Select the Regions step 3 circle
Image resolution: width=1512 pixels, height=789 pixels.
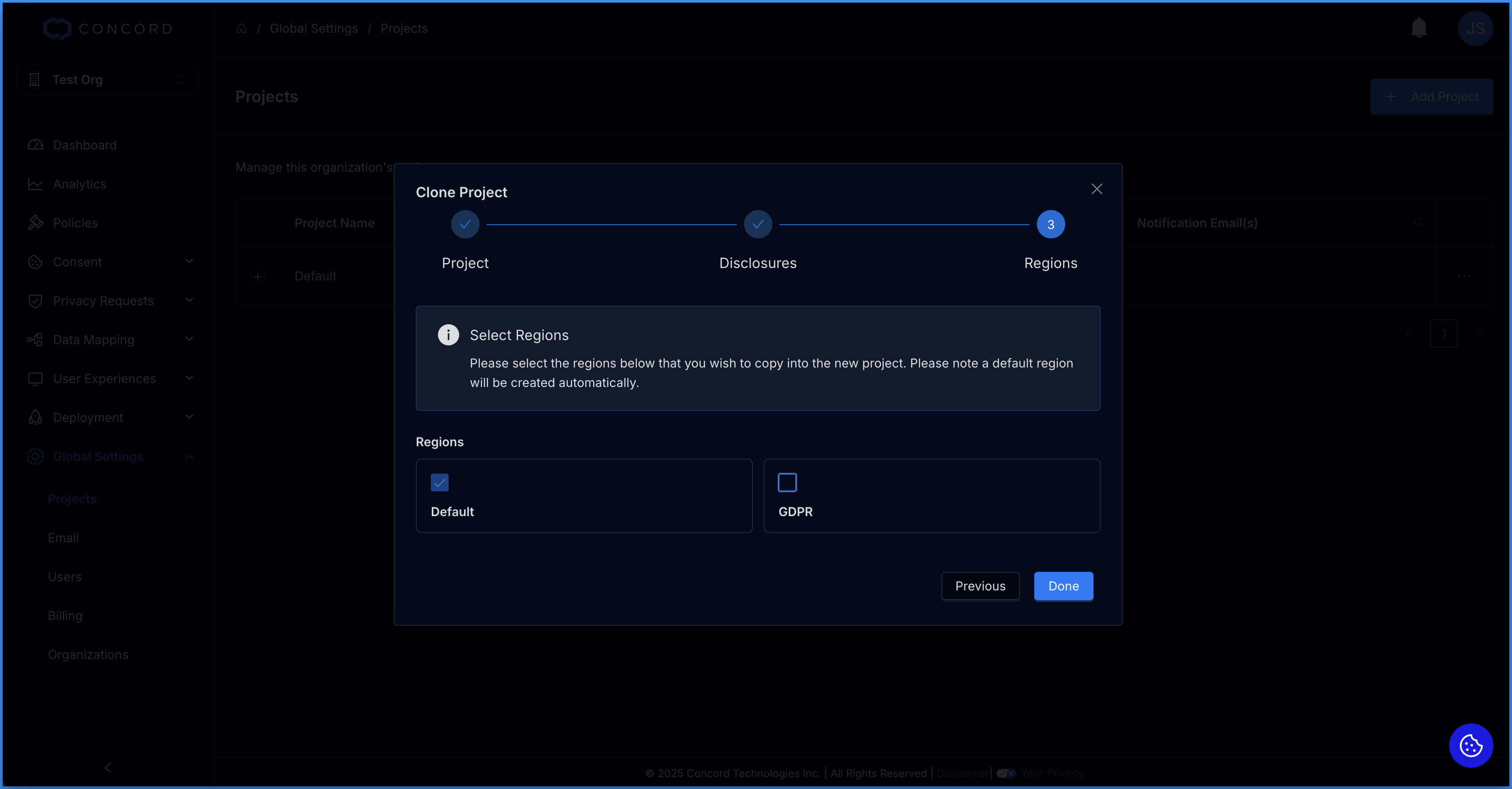click(1051, 224)
